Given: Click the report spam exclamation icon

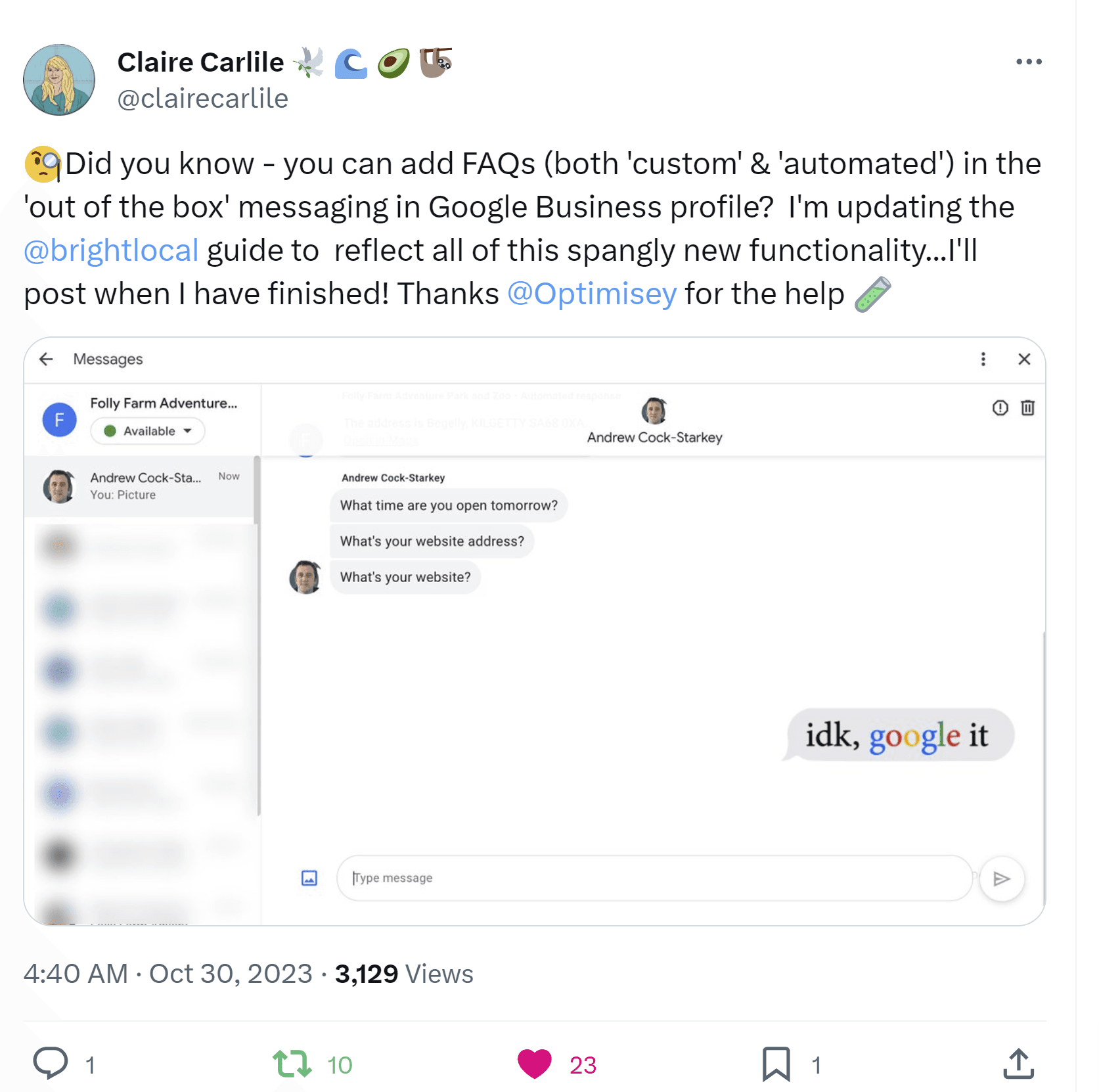Looking at the screenshot, I should click(x=1000, y=408).
